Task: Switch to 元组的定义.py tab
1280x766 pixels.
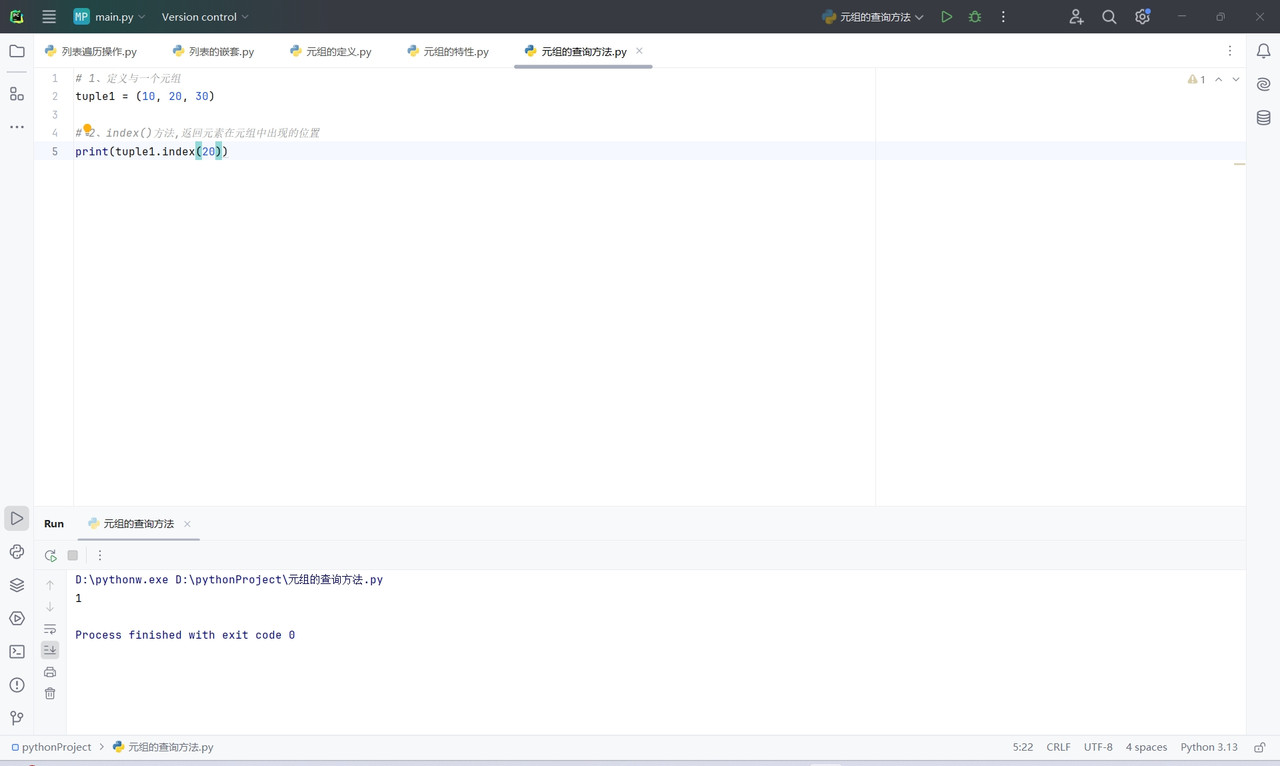Action: point(330,51)
